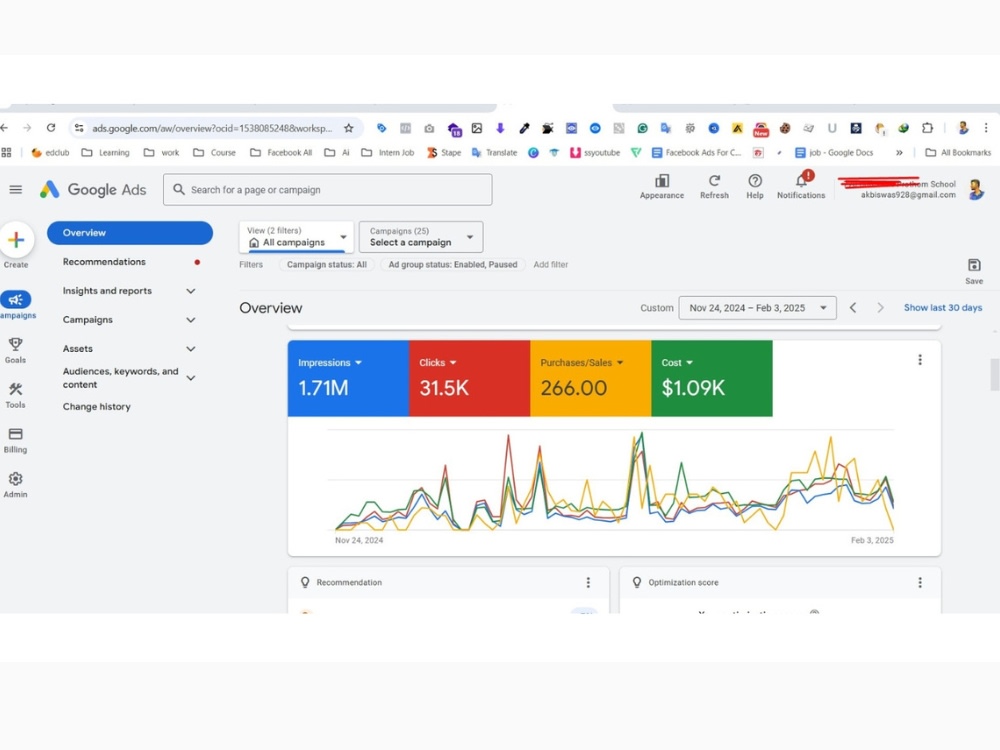Click the search for page or campaign field
Image resolution: width=1000 pixels, height=750 pixels.
(x=328, y=189)
